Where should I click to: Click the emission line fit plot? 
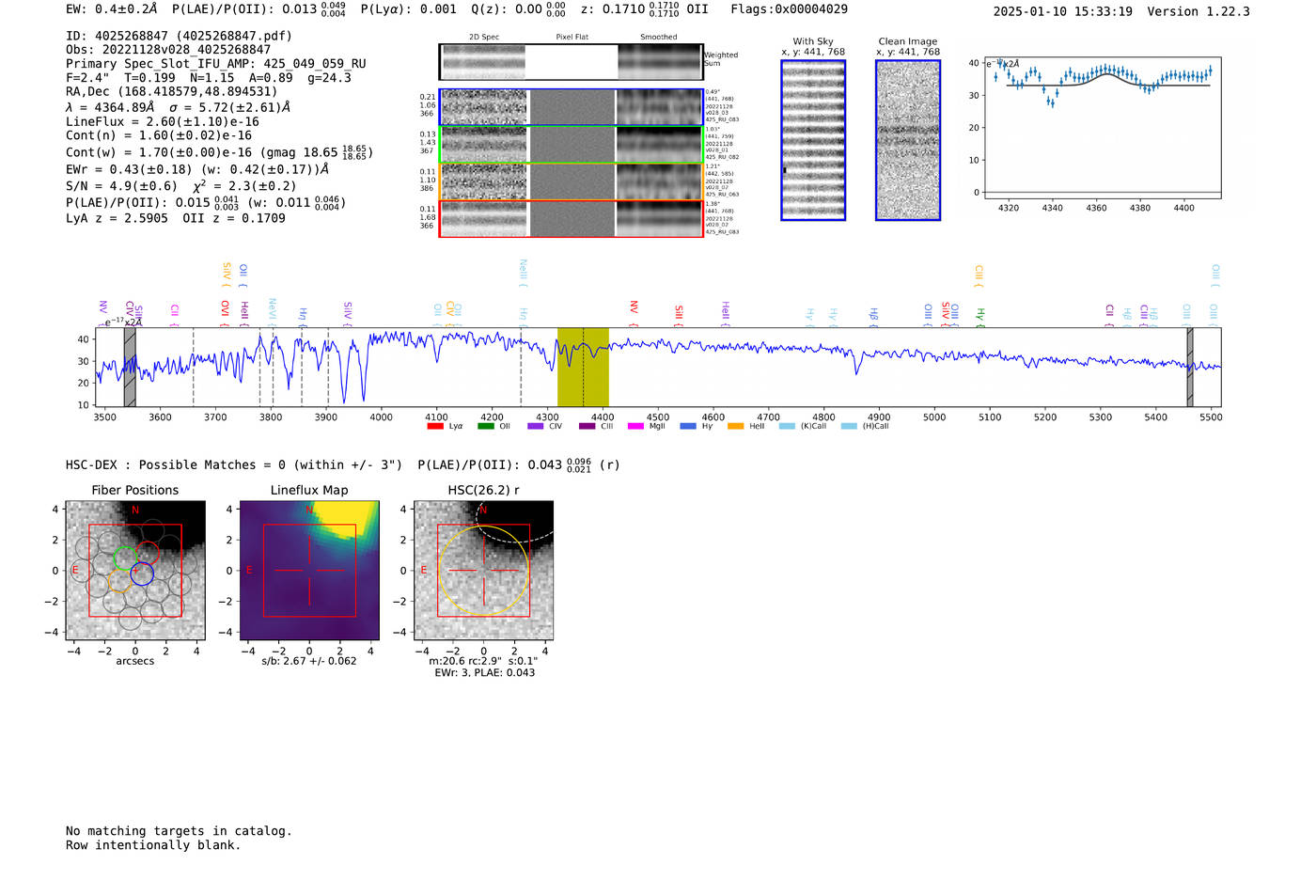[x=1102, y=128]
